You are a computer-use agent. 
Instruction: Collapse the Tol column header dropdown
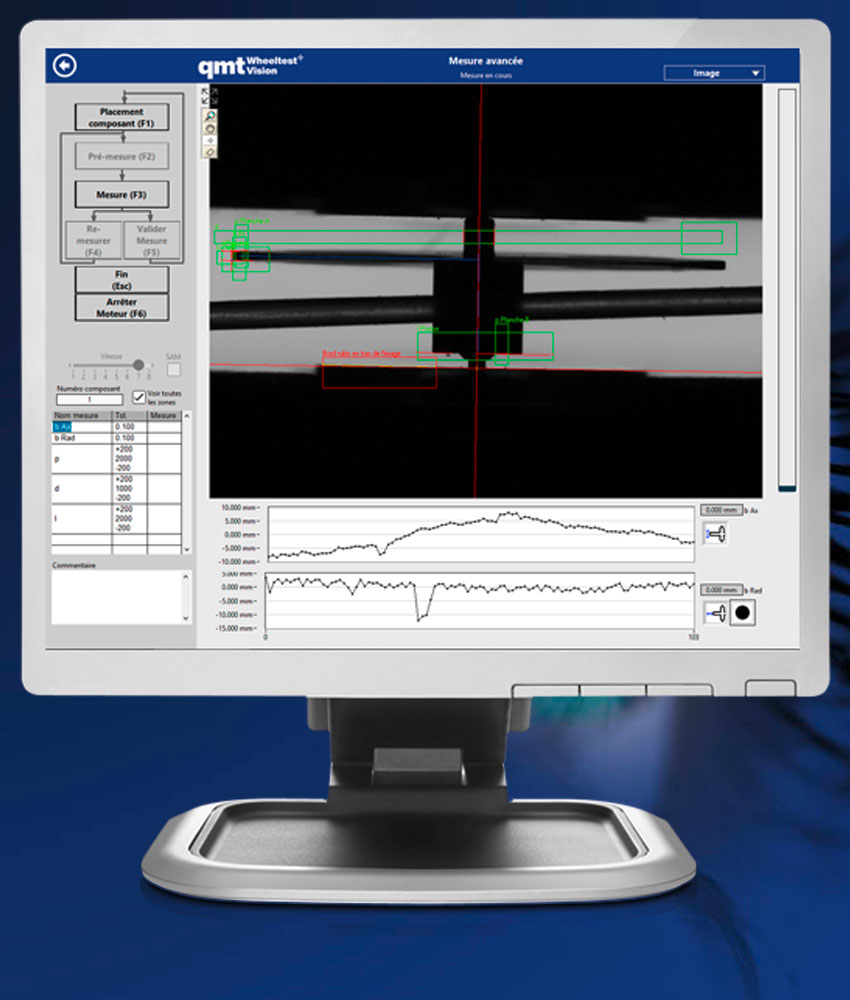[x=123, y=415]
